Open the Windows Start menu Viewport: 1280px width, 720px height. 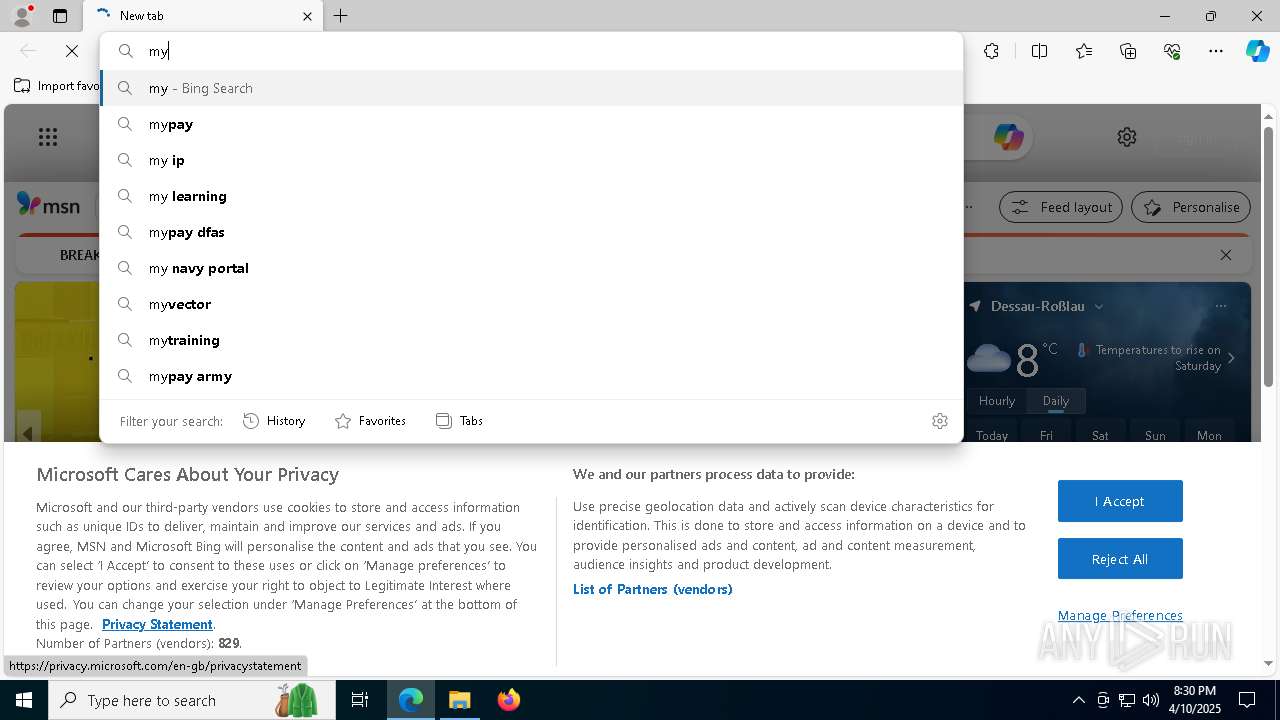(x=24, y=700)
